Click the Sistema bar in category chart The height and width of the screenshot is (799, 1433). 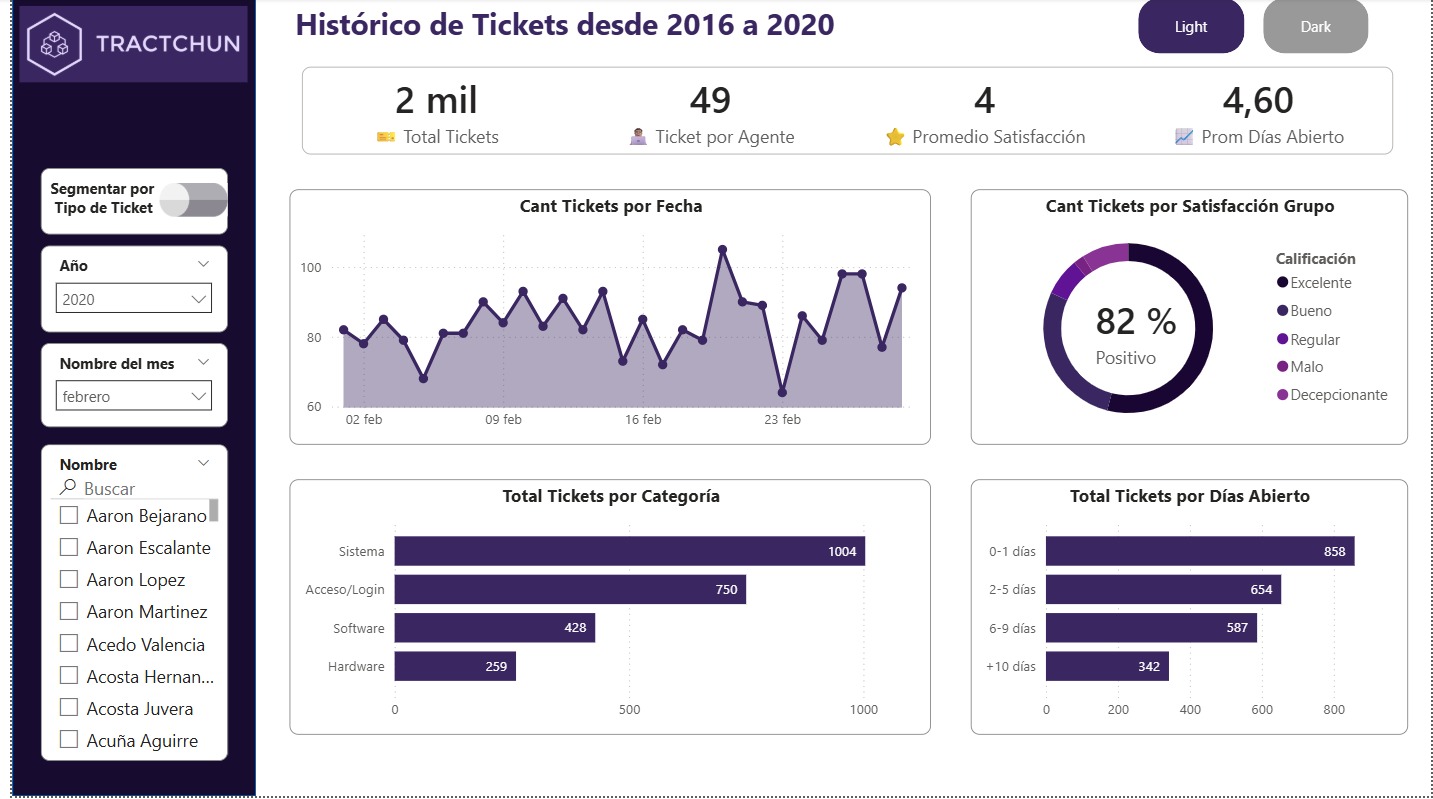click(x=629, y=551)
